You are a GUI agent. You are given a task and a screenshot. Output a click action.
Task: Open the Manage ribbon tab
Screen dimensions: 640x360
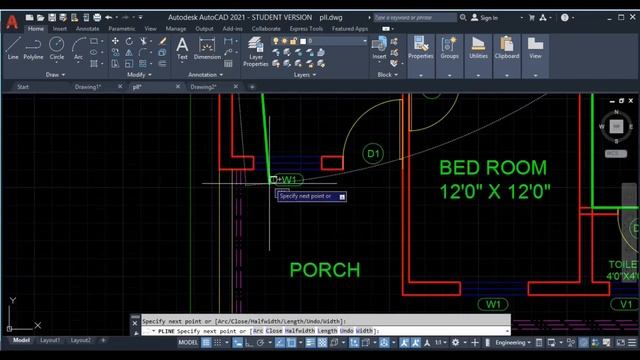[x=176, y=29]
